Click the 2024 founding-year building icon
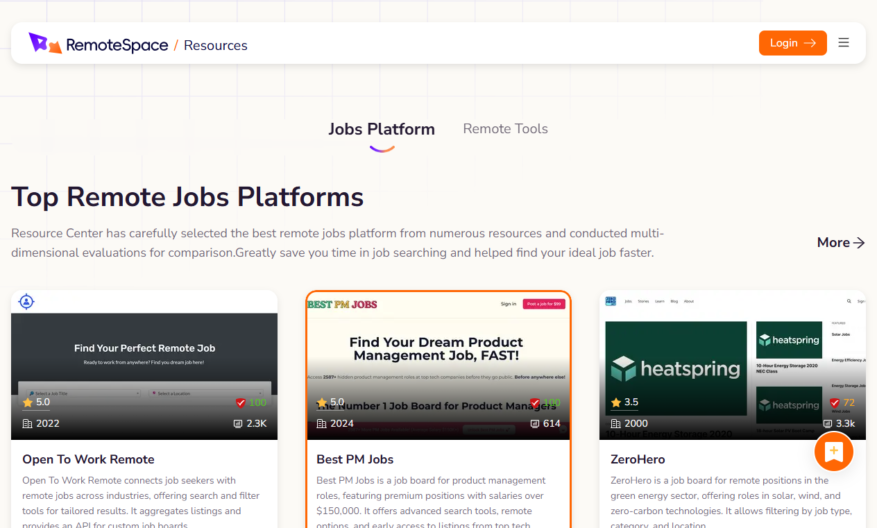The width and height of the screenshot is (877, 528). pyautogui.click(x=321, y=423)
